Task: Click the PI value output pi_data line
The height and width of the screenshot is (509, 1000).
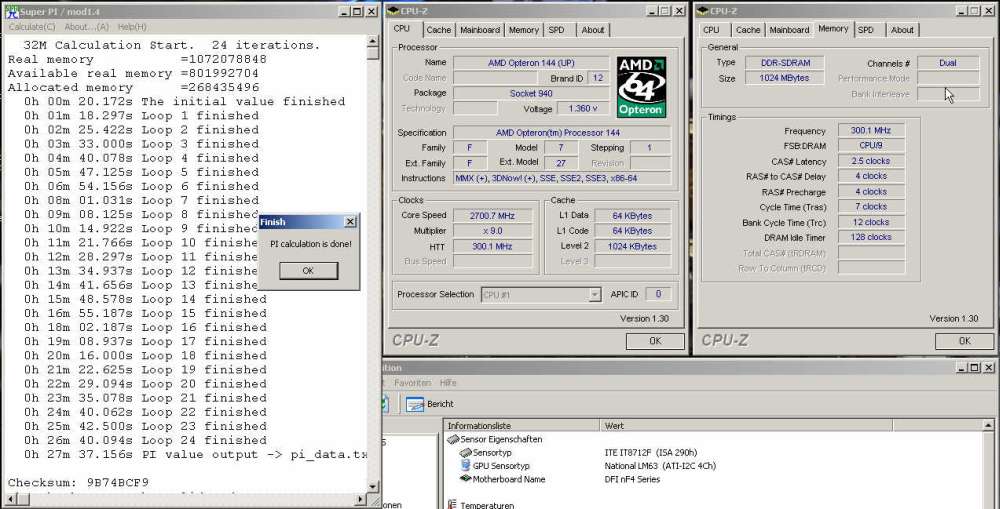Action: pos(196,455)
